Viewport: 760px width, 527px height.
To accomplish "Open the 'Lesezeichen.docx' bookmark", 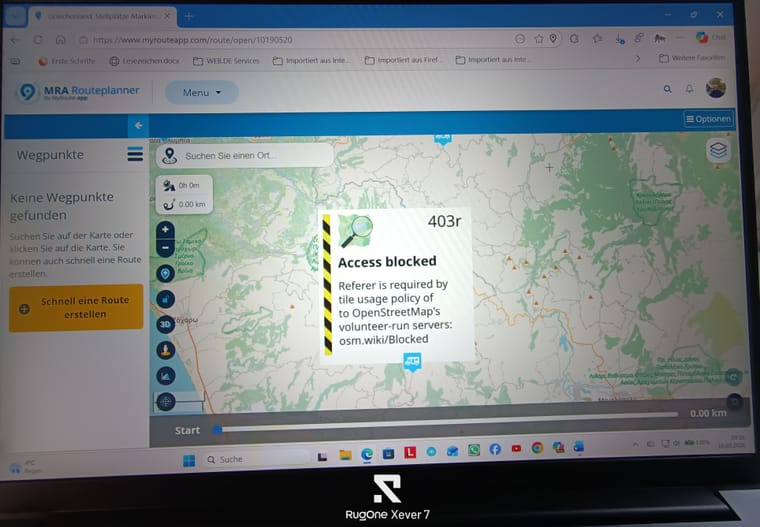I will pyautogui.click(x=144, y=61).
